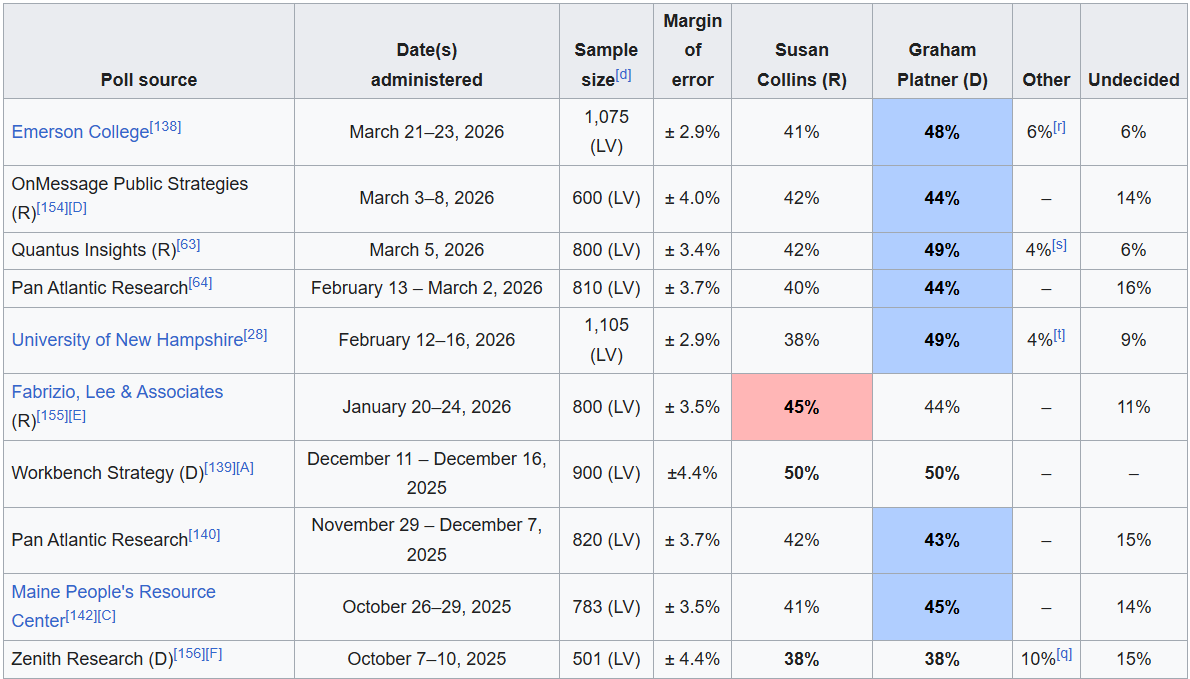This screenshot has height=679, width=1190.
Task: Open the University of New Hampshire link
Action: click(x=127, y=340)
